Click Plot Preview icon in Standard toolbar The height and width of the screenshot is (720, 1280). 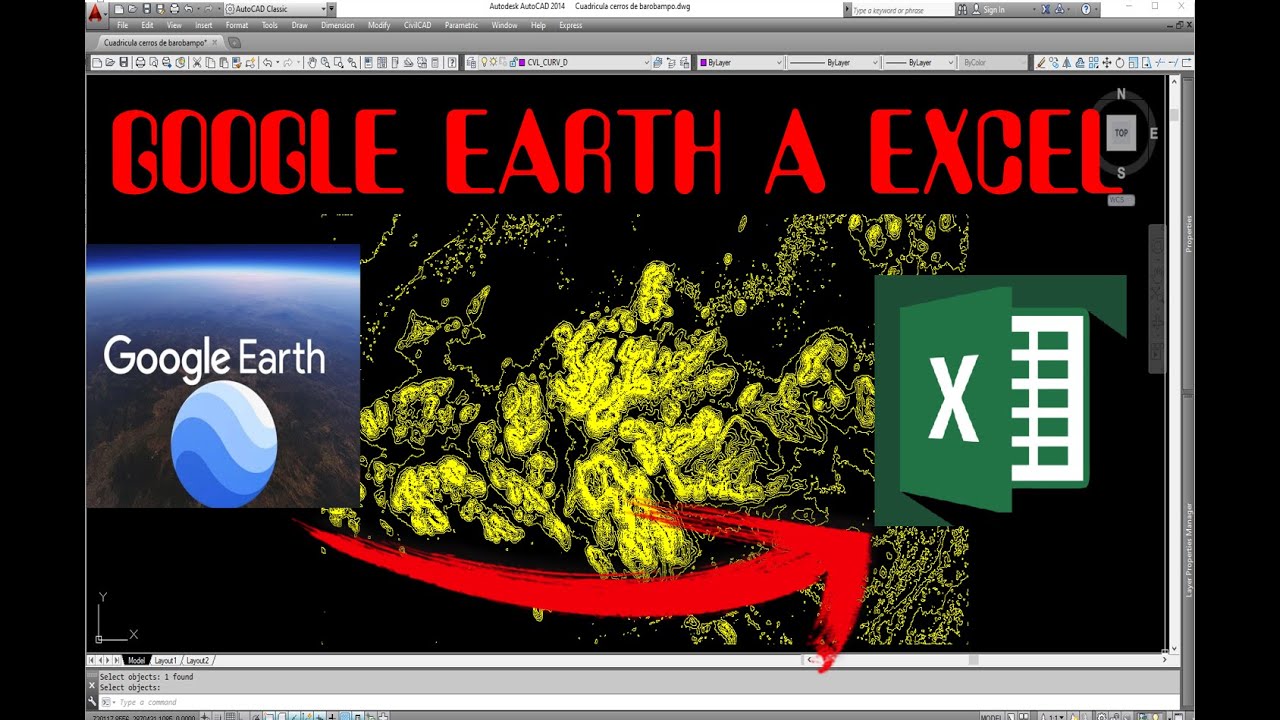[153, 62]
